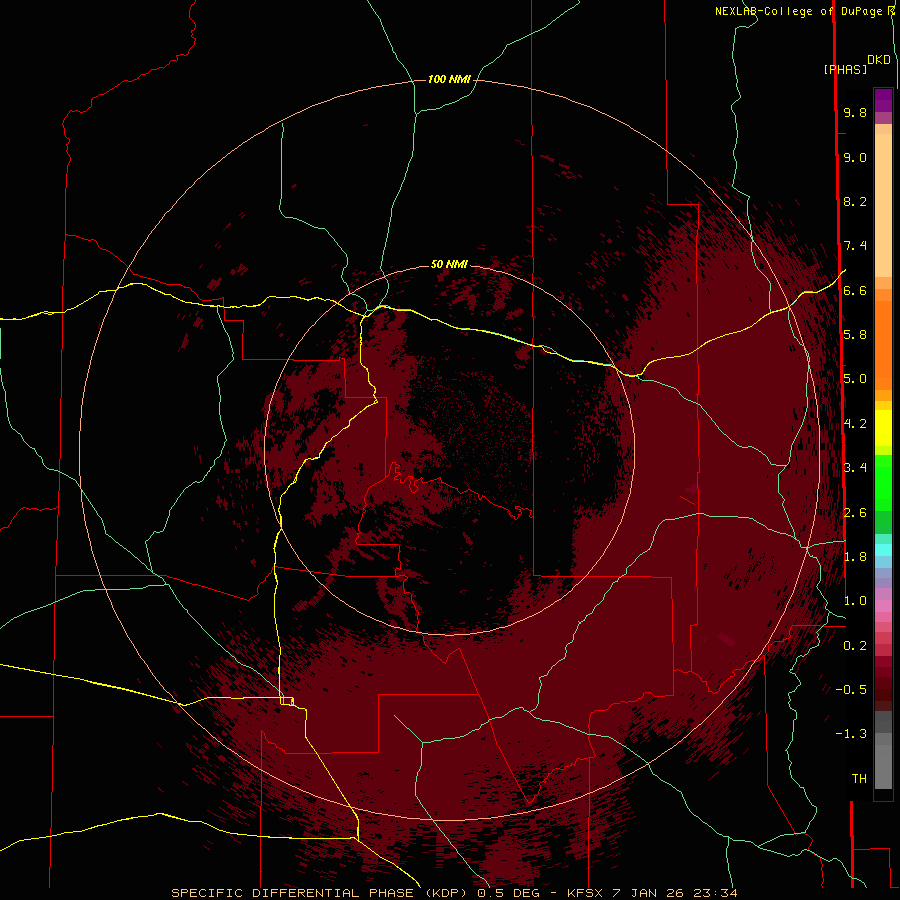
Task: Click the 5.8 scale value
Action: click(855, 335)
